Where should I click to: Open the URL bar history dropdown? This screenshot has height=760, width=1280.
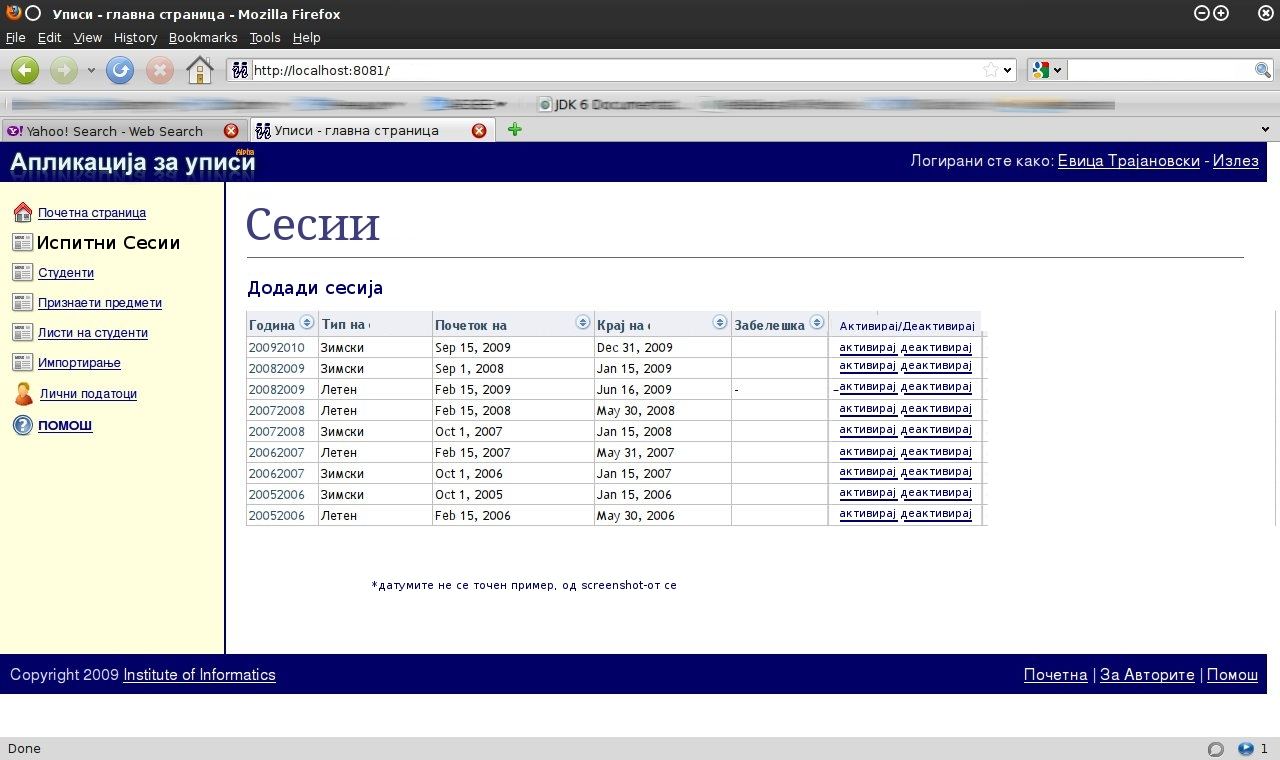click(1008, 70)
